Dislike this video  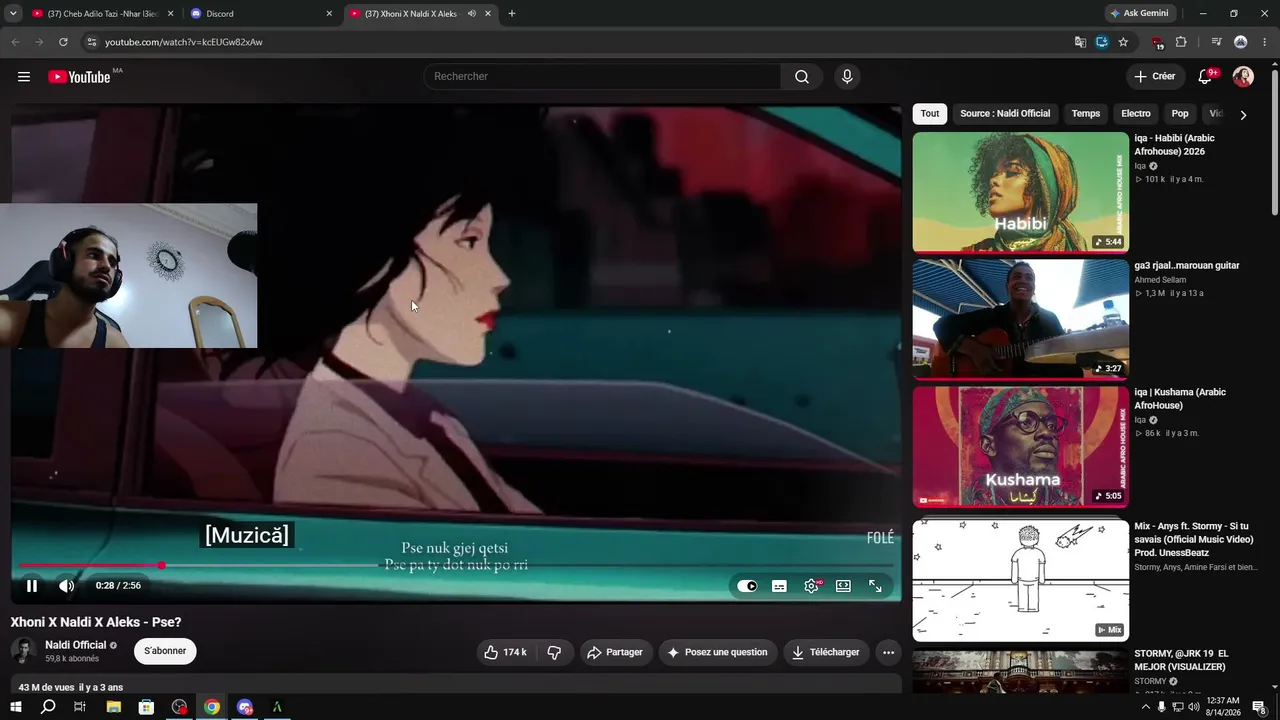click(554, 652)
